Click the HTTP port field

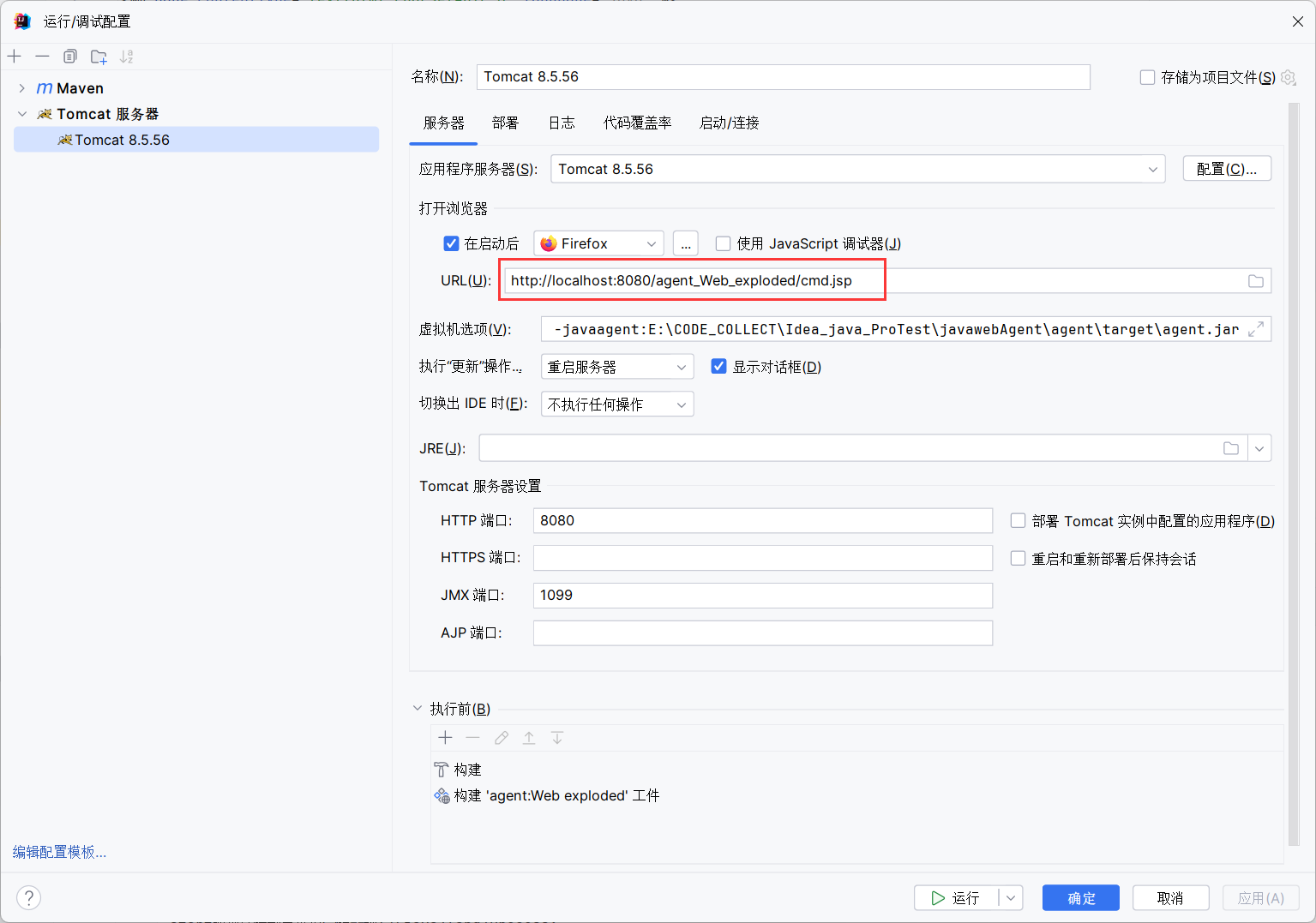point(762,521)
